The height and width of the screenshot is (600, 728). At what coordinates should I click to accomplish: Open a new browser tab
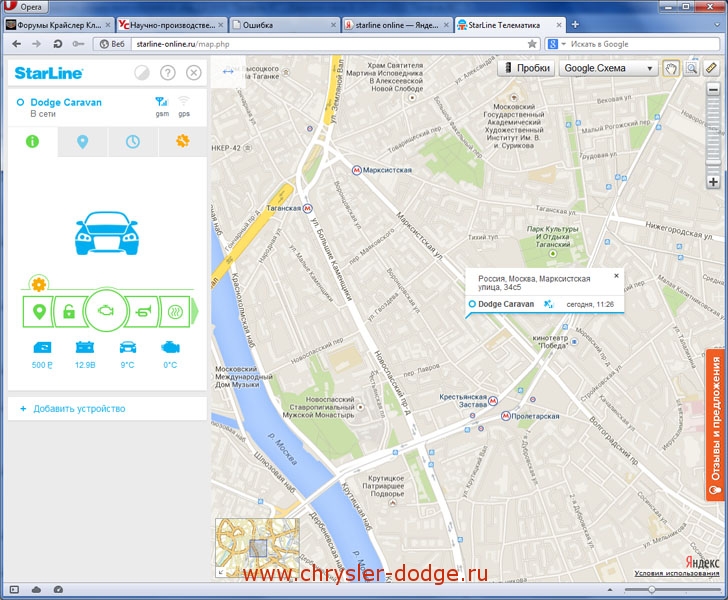575,25
